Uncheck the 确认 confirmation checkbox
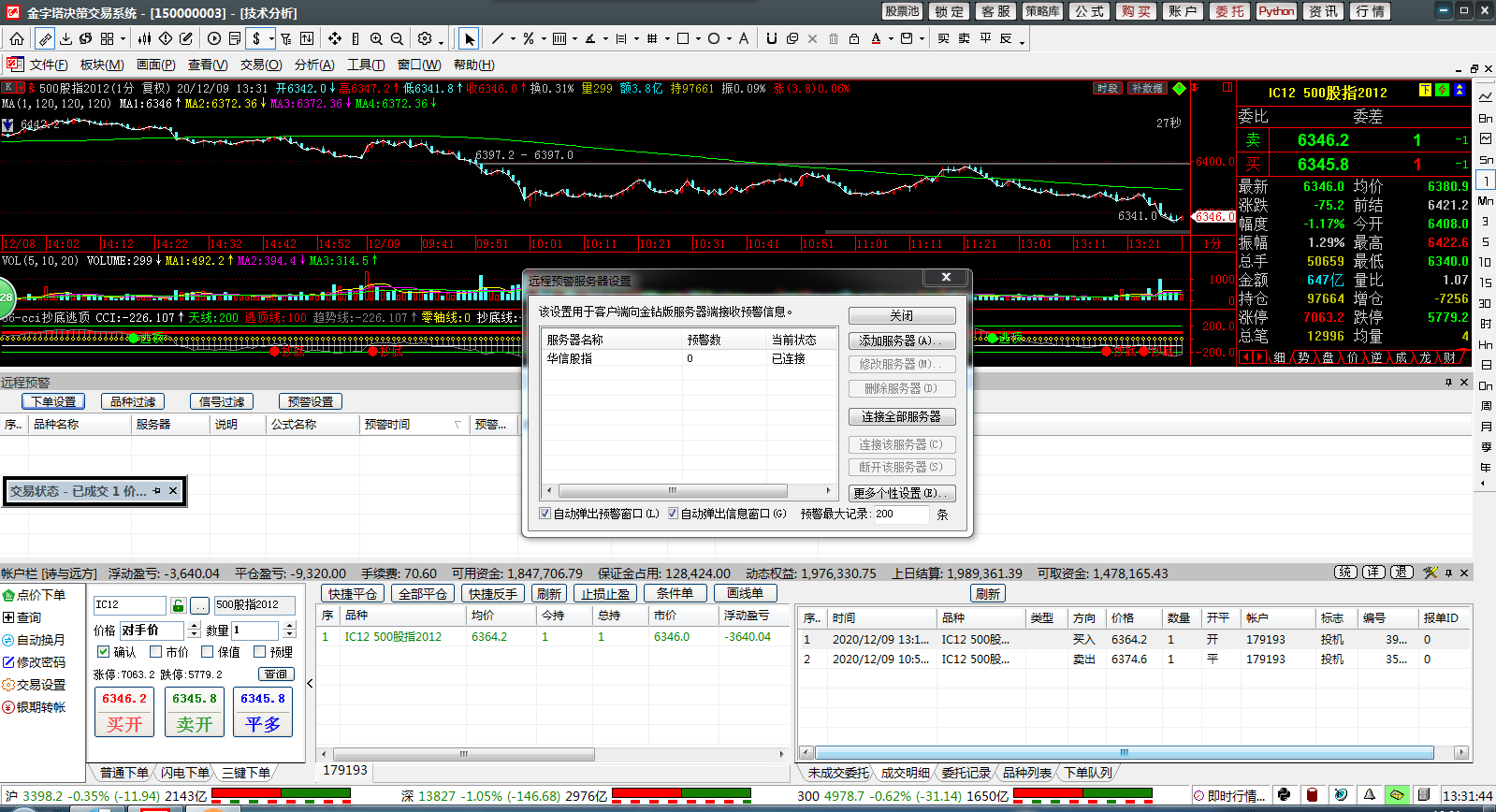 104,652
